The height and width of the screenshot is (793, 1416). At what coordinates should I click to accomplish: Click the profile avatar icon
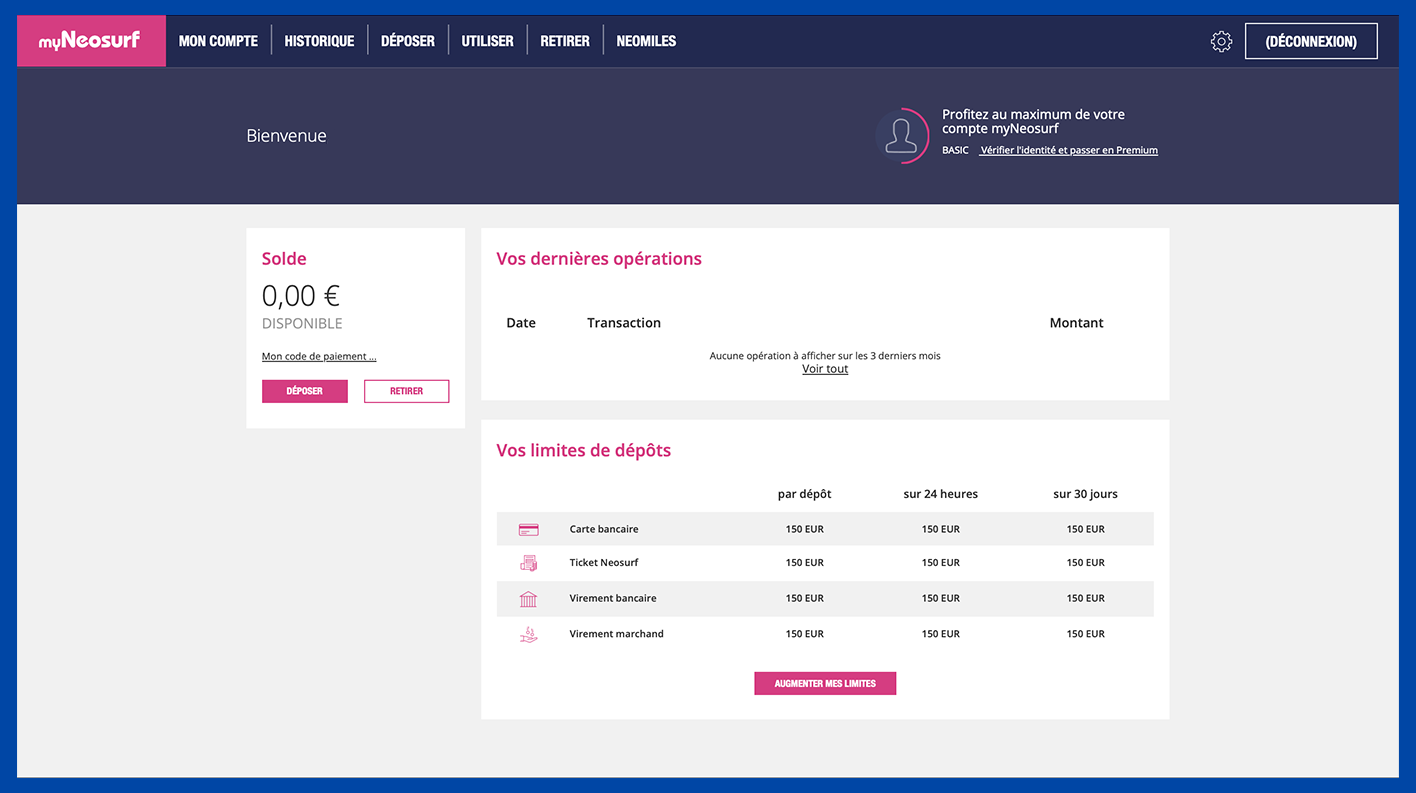coord(901,135)
